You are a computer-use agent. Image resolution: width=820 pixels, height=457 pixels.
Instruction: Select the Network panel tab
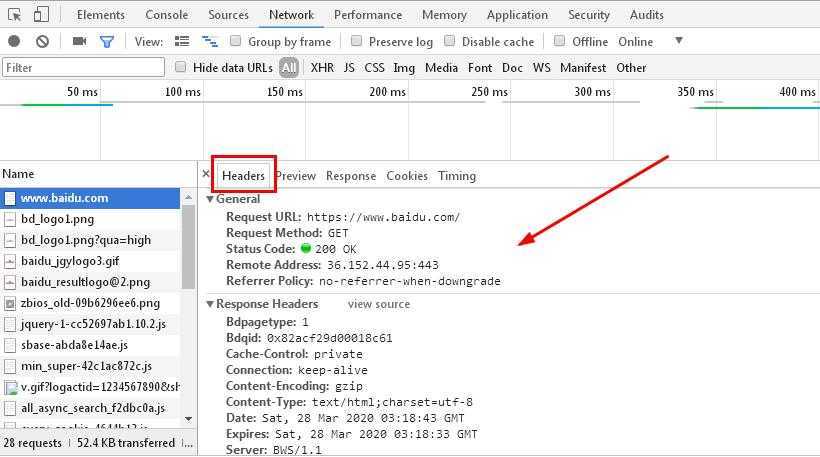[291, 15]
